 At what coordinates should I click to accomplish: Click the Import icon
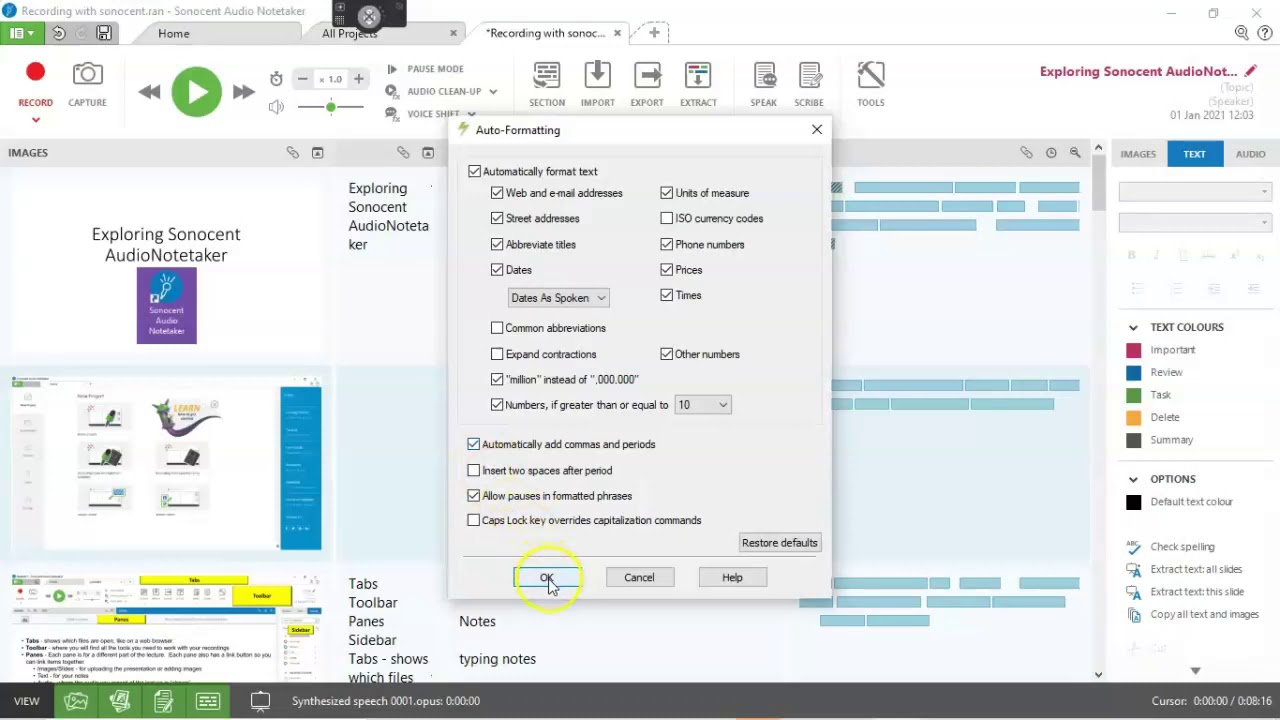tap(597, 76)
